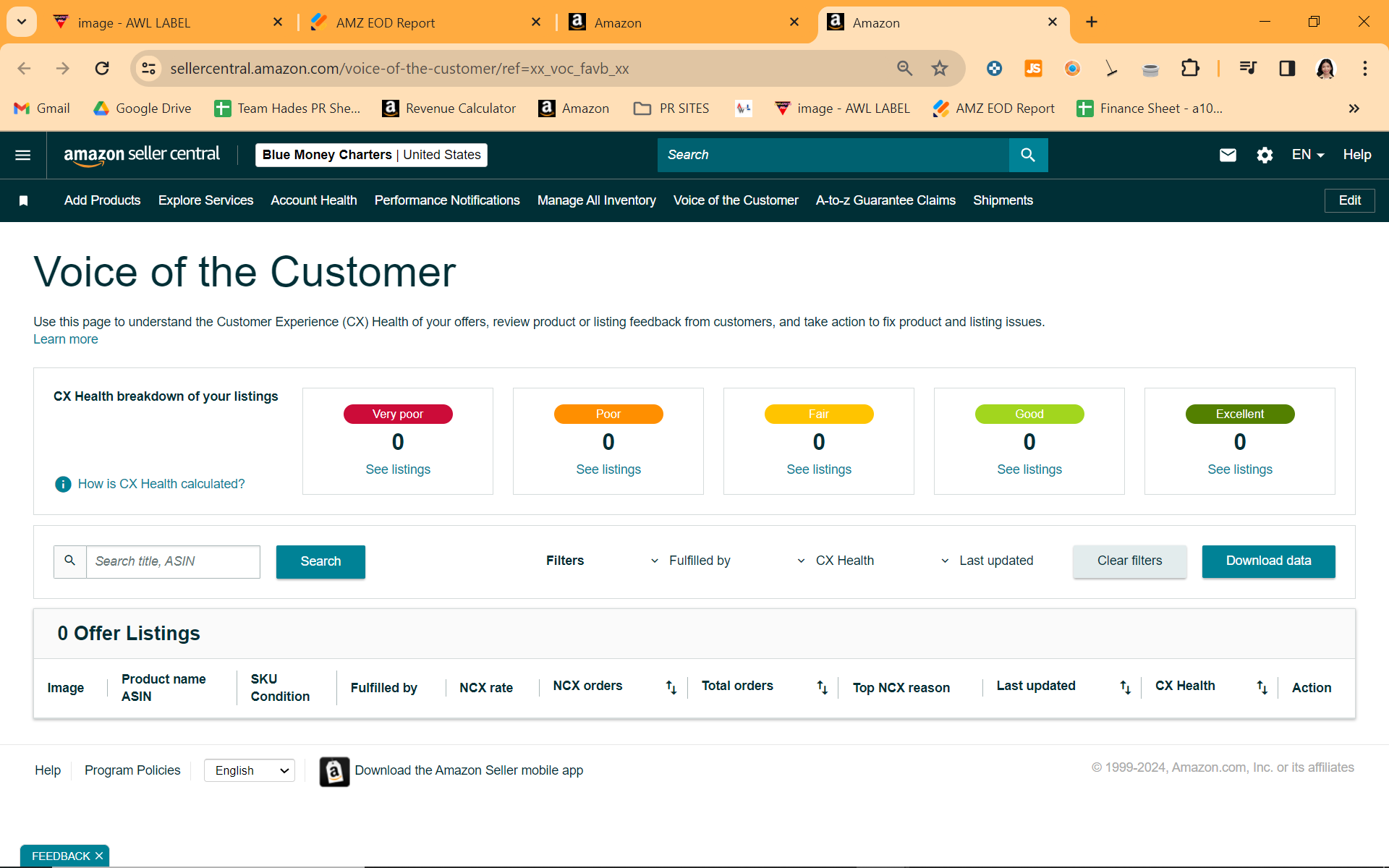This screenshot has height=868, width=1389.
Task: View site information icon in the address bar
Action: click(x=148, y=68)
